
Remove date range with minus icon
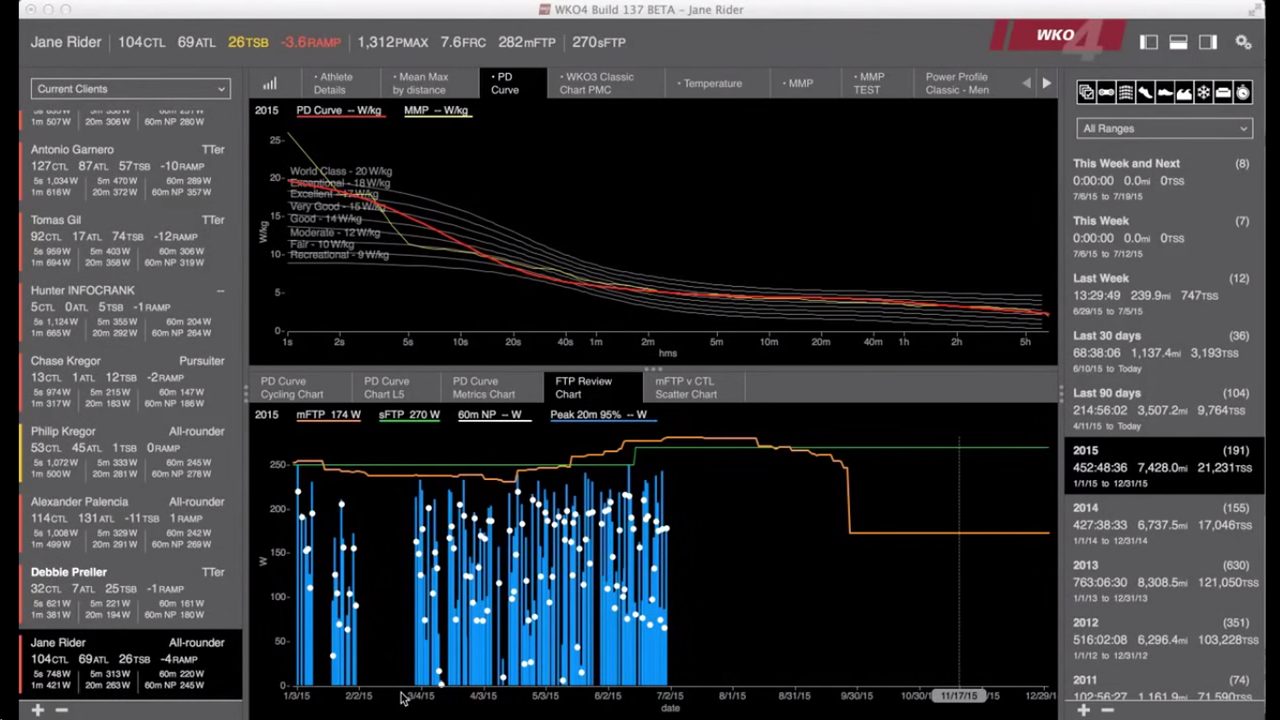[1107, 710]
